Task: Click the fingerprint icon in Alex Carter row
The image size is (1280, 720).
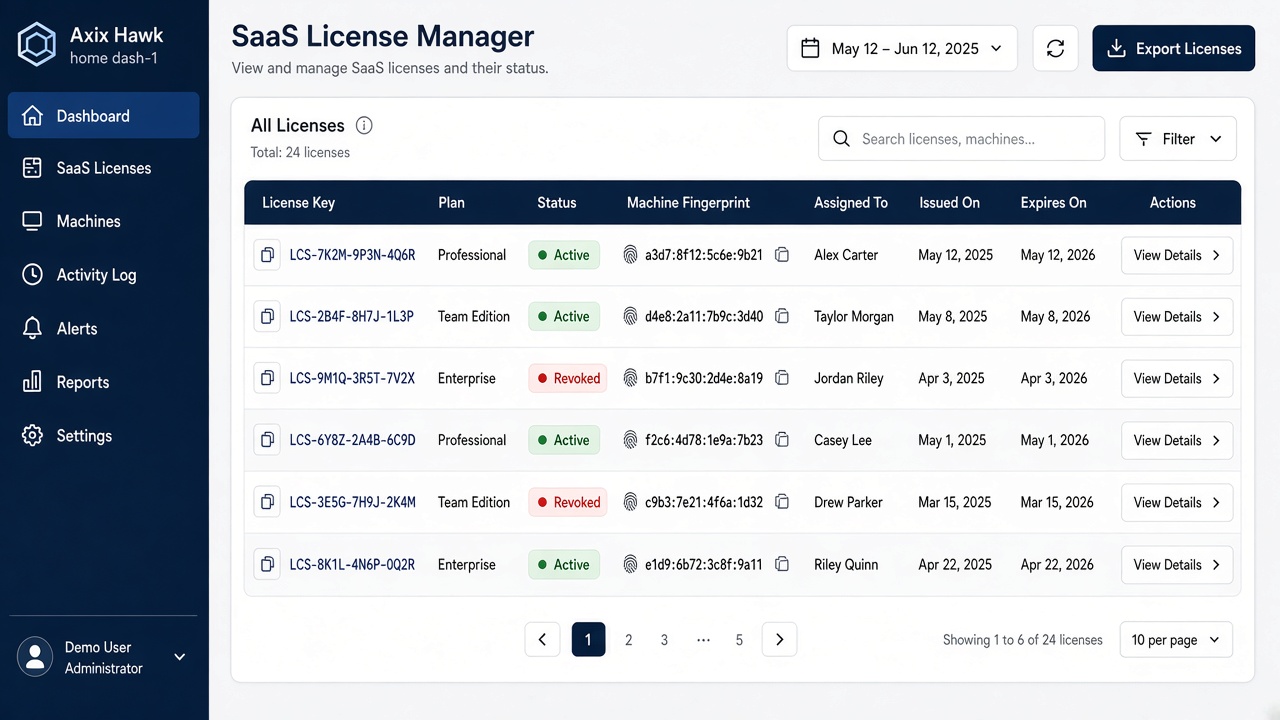Action: [x=630, y=255]
